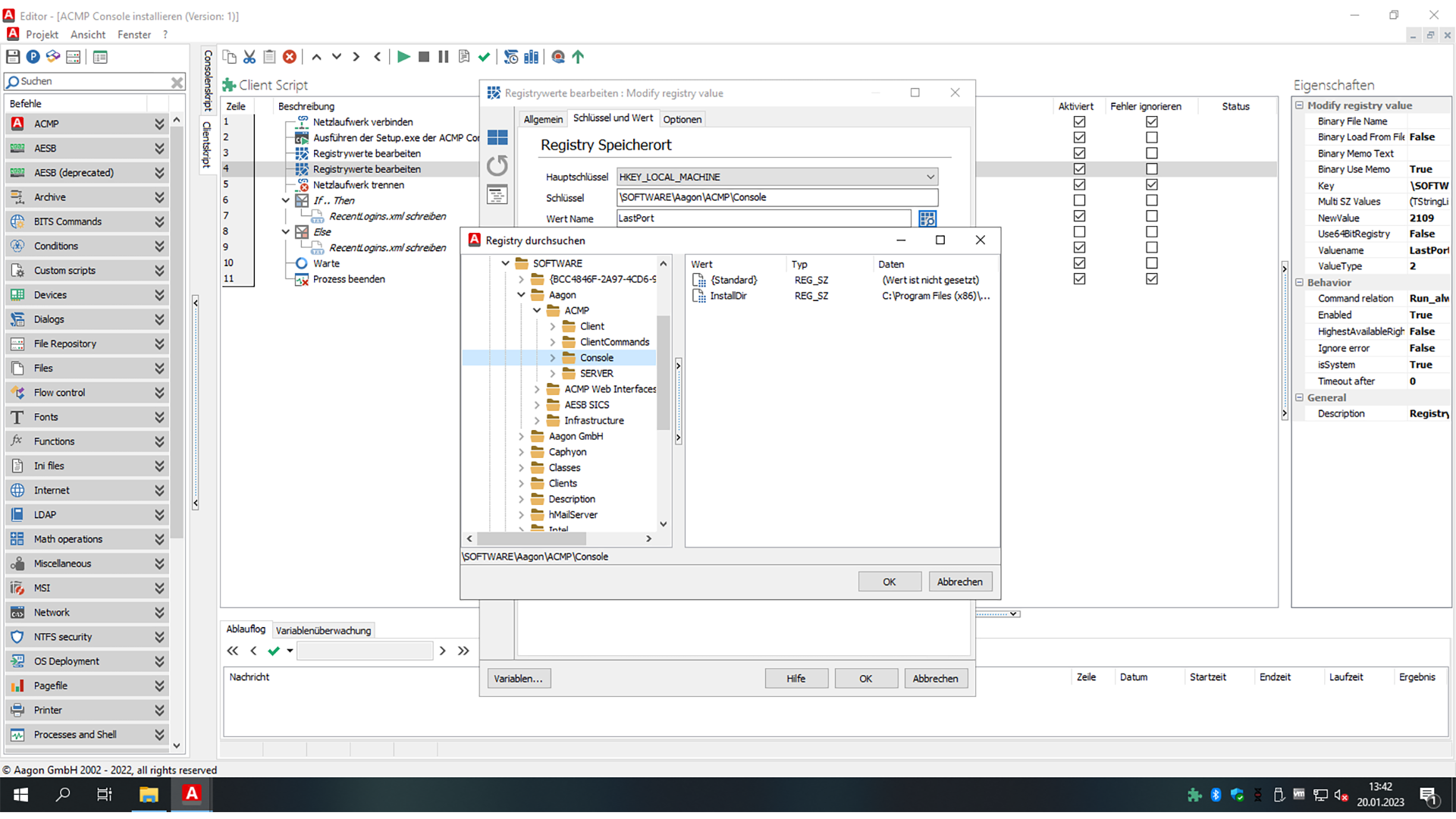Click the registry browse icon beside Wert Name
1456x819 pixels.
tap(927, 218)
